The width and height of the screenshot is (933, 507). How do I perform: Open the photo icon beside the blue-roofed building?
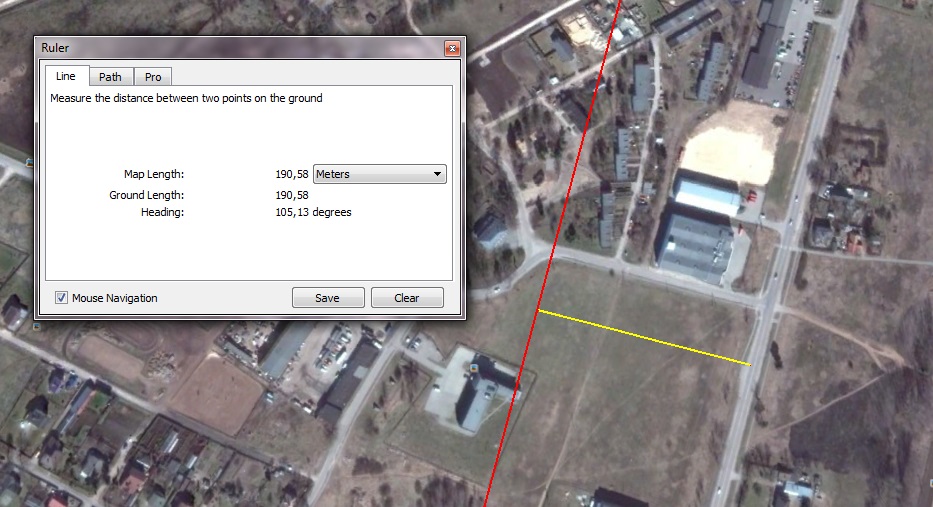(474, 368)
